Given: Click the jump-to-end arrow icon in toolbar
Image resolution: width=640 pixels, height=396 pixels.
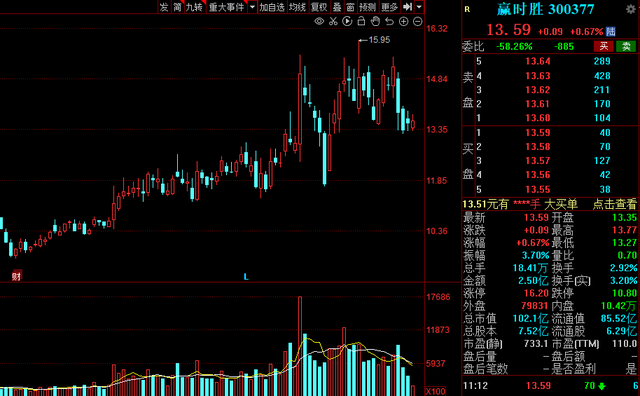Looking at the screenshot, I should [407, 7].
